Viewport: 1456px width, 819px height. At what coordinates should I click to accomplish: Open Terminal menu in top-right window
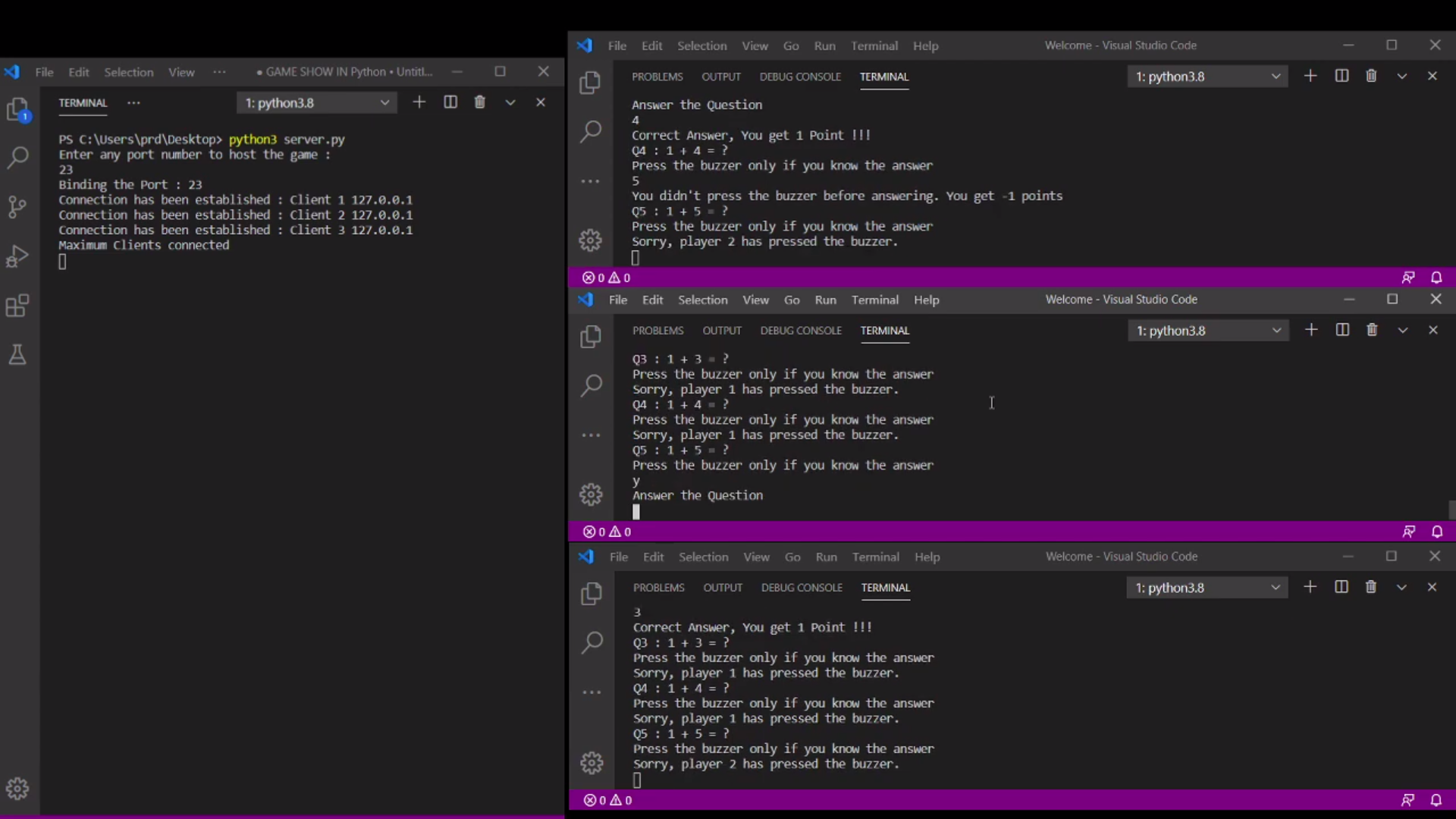[874, 45]
